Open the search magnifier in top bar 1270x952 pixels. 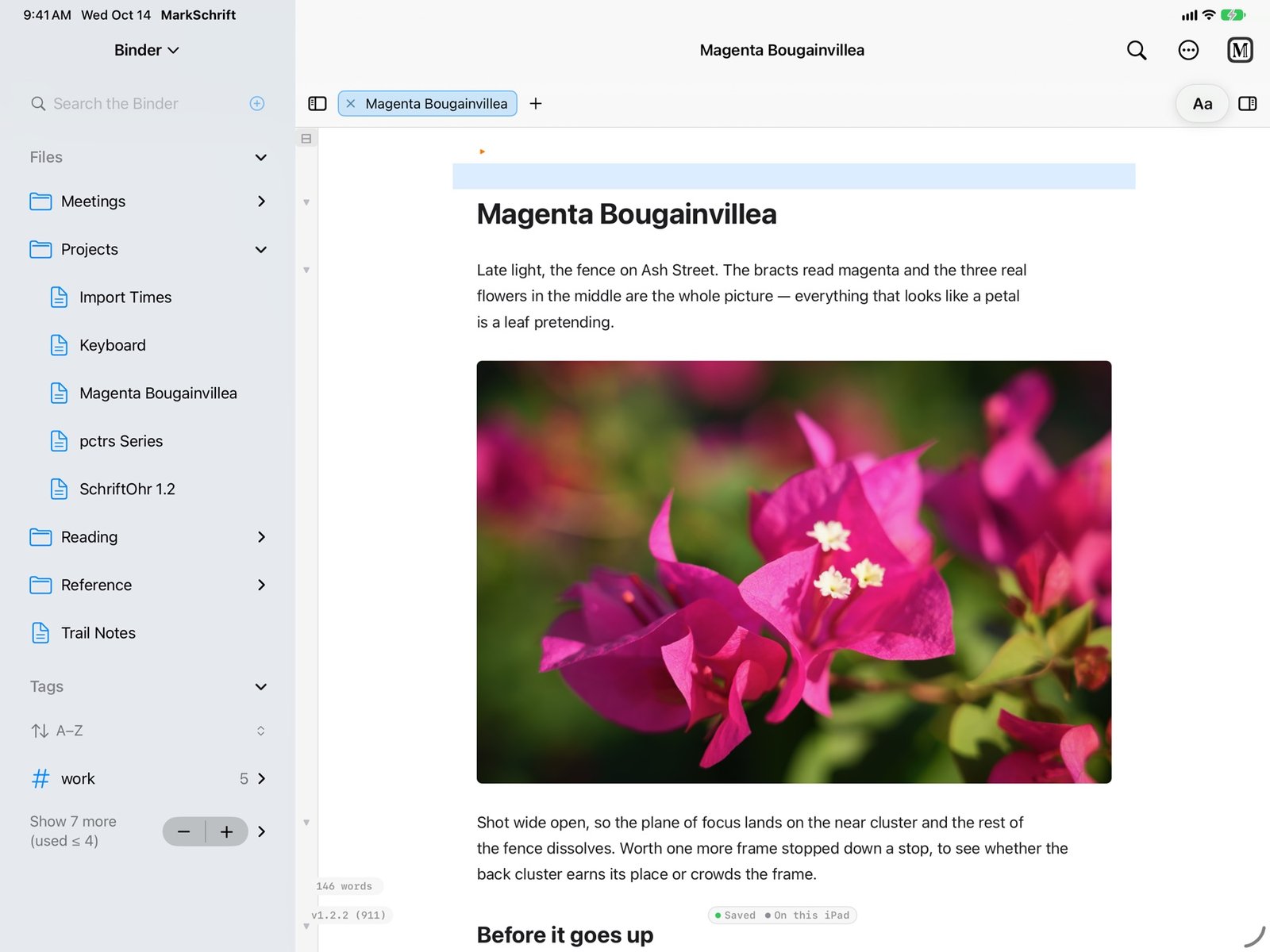click(1137, 50)
